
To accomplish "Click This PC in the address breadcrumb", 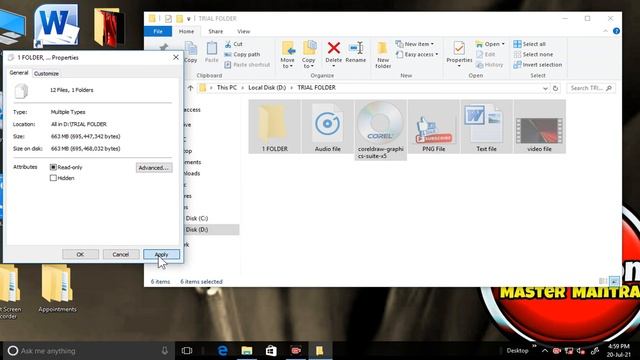I will point(227,88).
